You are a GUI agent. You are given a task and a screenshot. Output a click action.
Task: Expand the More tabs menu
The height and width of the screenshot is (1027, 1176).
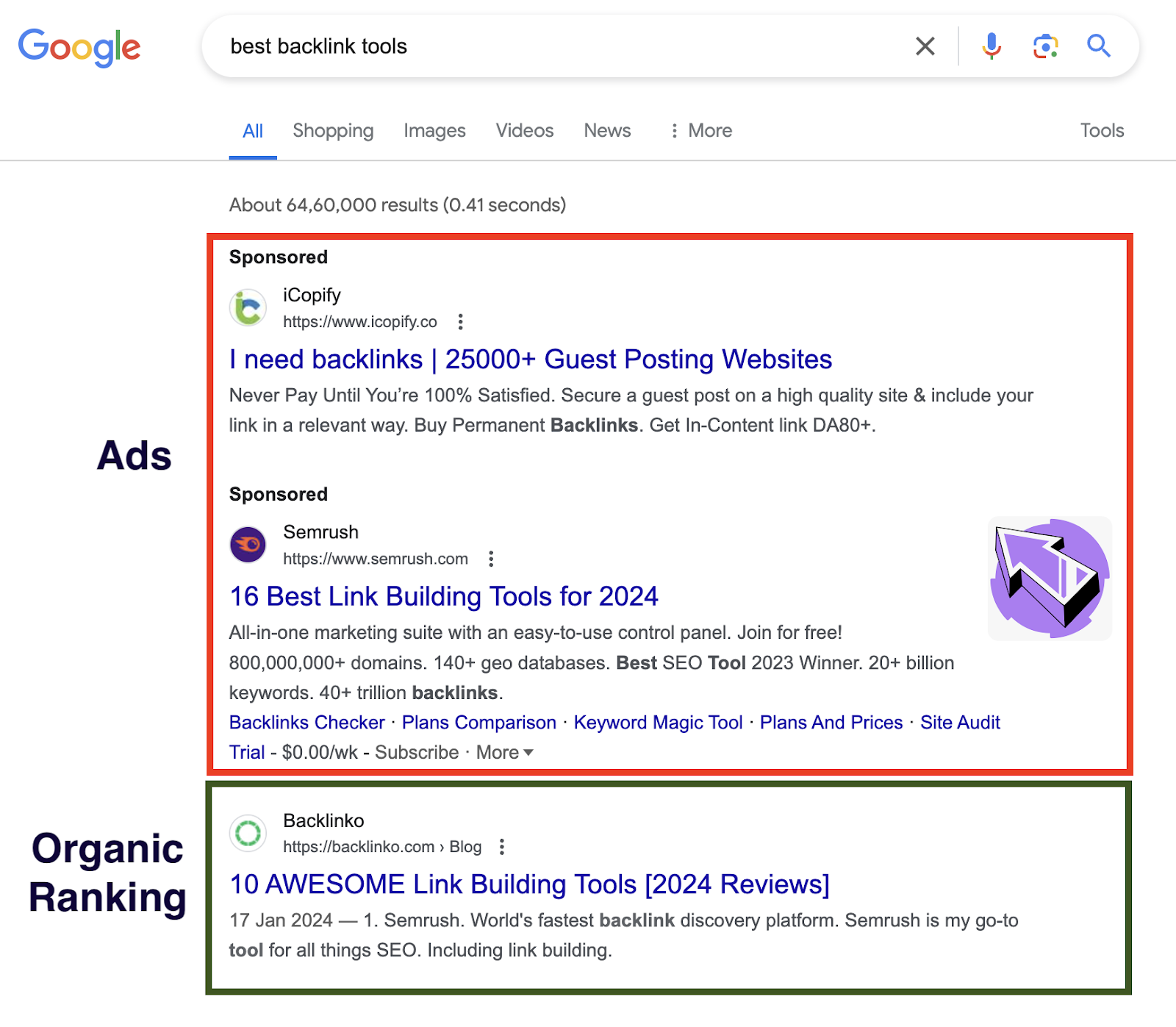(x=700, y=131)
